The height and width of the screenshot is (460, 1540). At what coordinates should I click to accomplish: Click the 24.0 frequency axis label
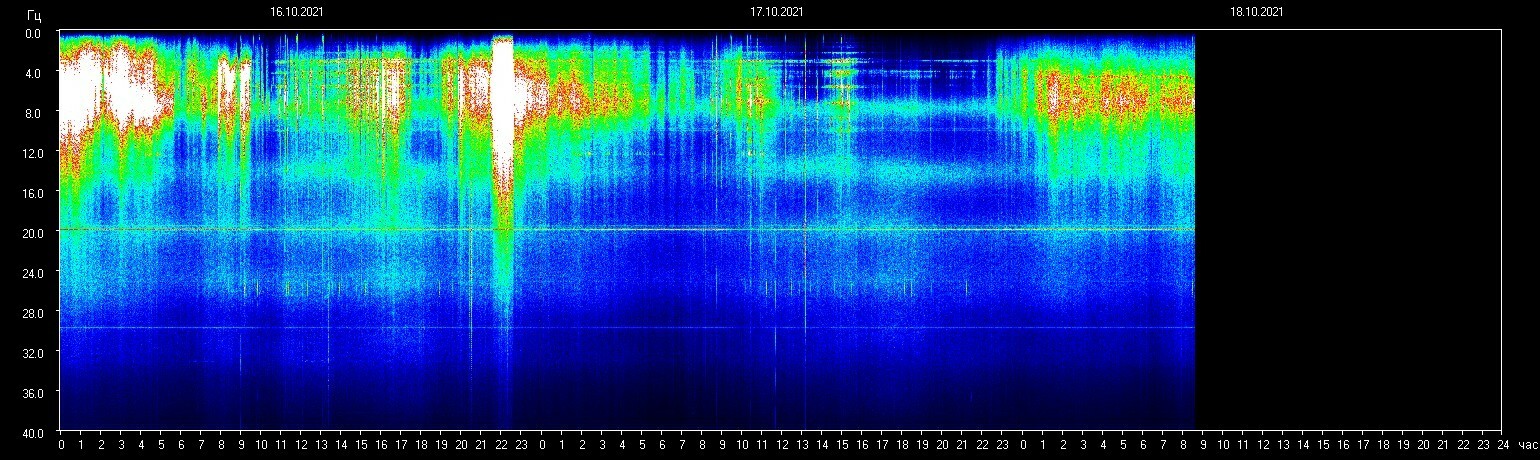coord(31,273)
